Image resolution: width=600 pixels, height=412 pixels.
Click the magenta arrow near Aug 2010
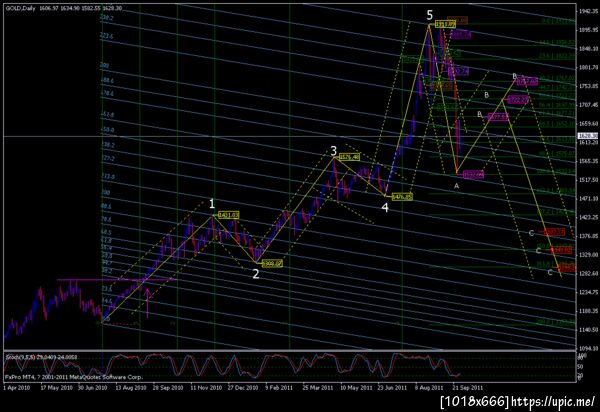(148, 303)
